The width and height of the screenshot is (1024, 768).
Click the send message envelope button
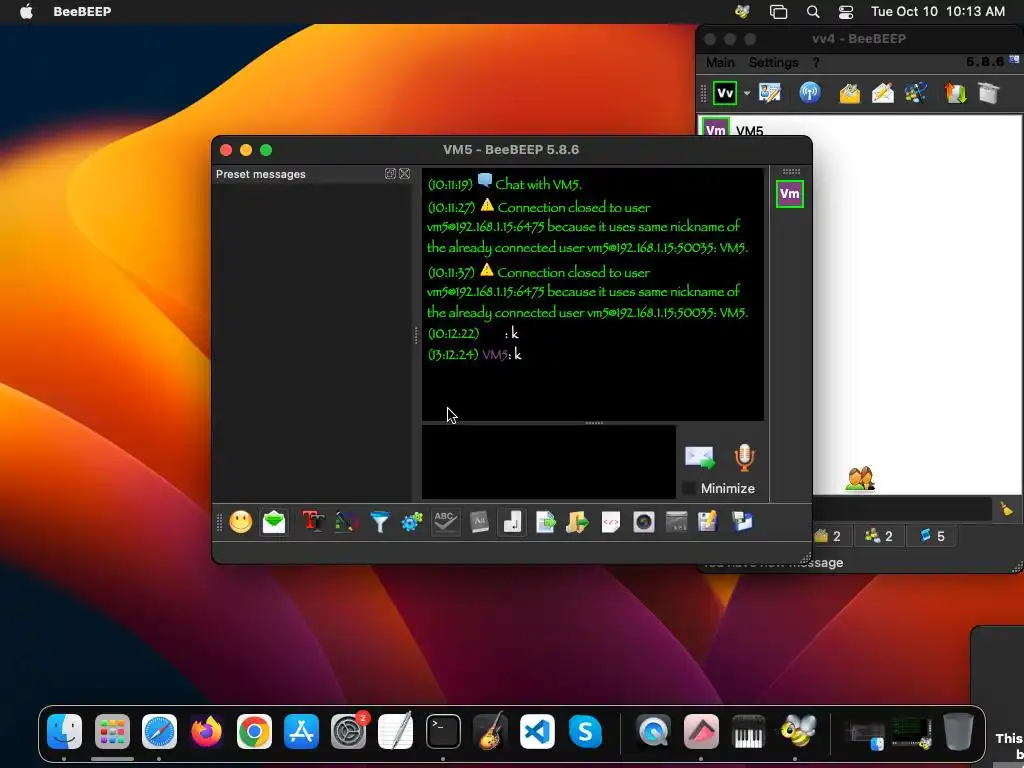(699, 457)
